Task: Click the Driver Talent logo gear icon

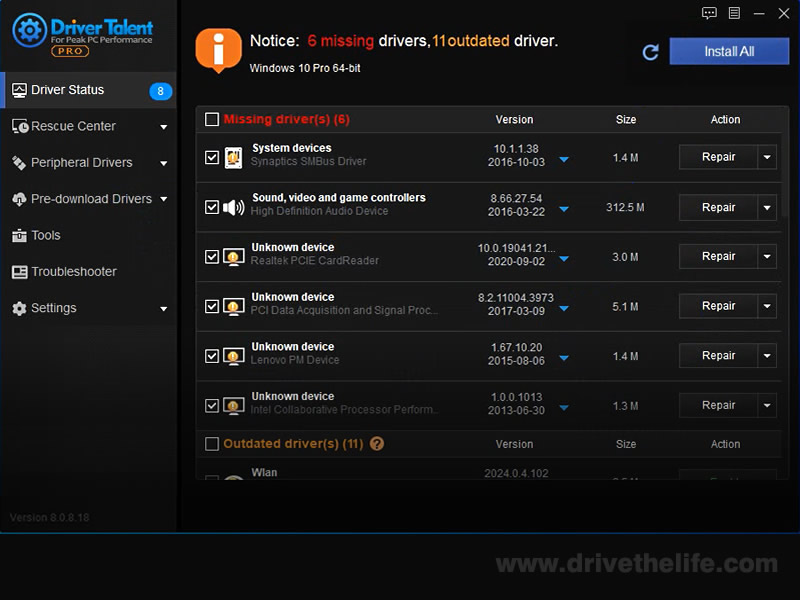Action: tap(30, 31)
